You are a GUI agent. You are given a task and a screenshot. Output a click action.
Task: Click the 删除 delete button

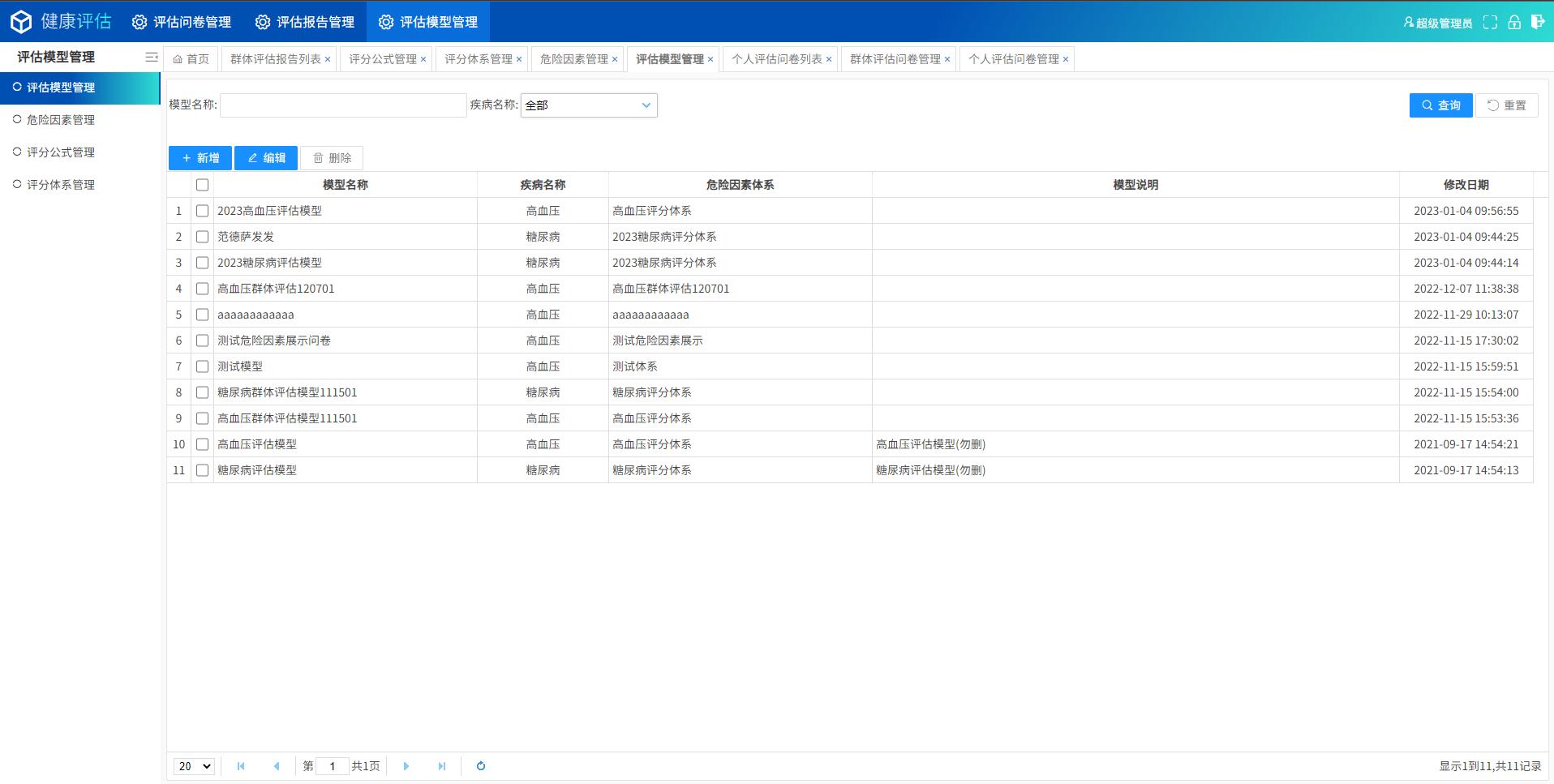(332, 158)
